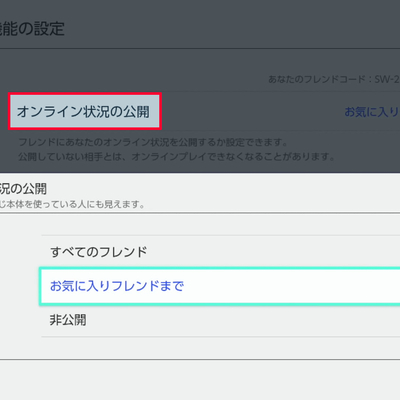Click the blank footer area below popup list
The height and width of the screenshot is (400, 400).
pos(200,380)
